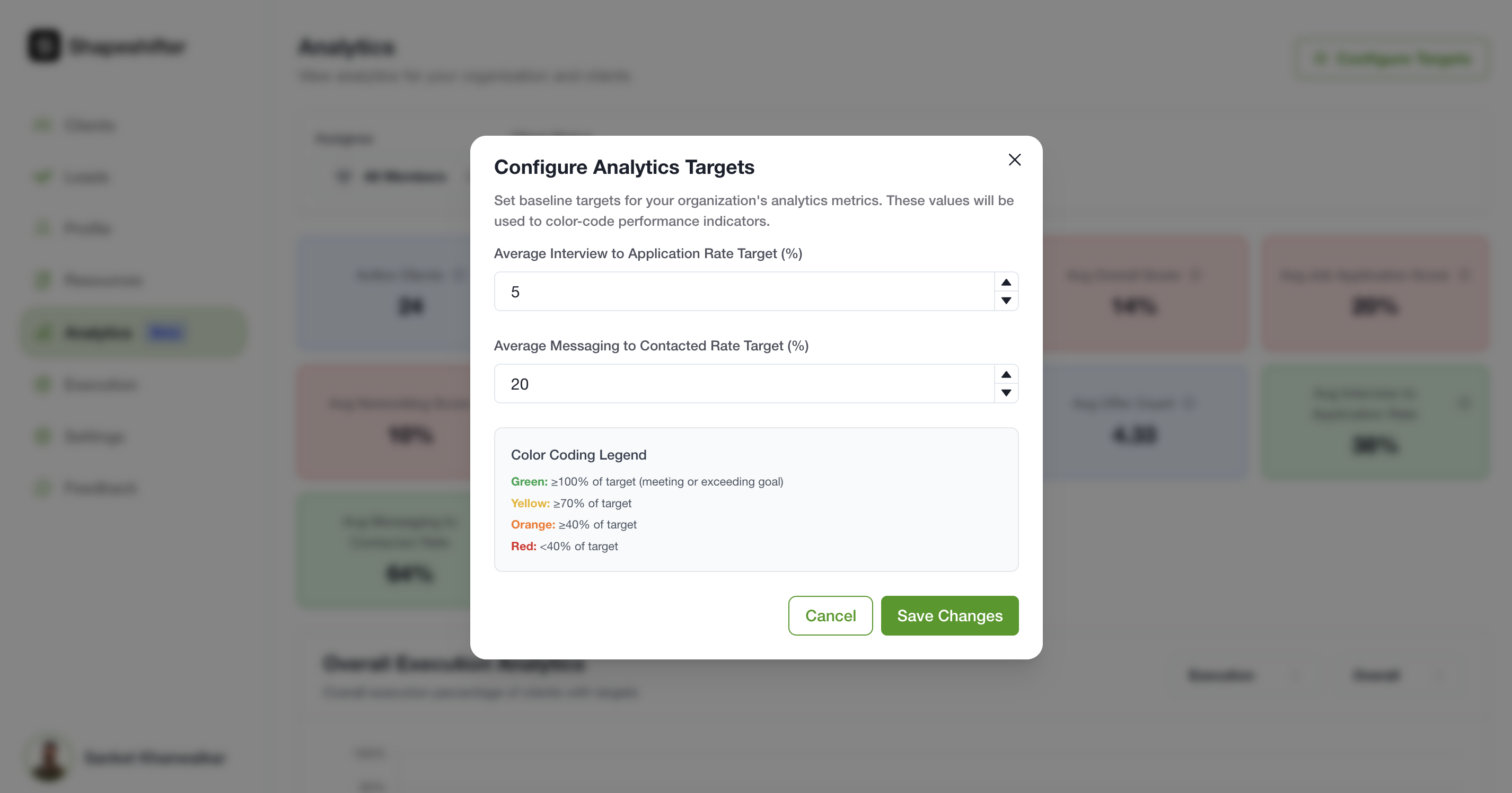The width and height of the screenshot is (1512, 793).
Task: Open the Profile sidebar icon
Action: (x=43, y=228)
